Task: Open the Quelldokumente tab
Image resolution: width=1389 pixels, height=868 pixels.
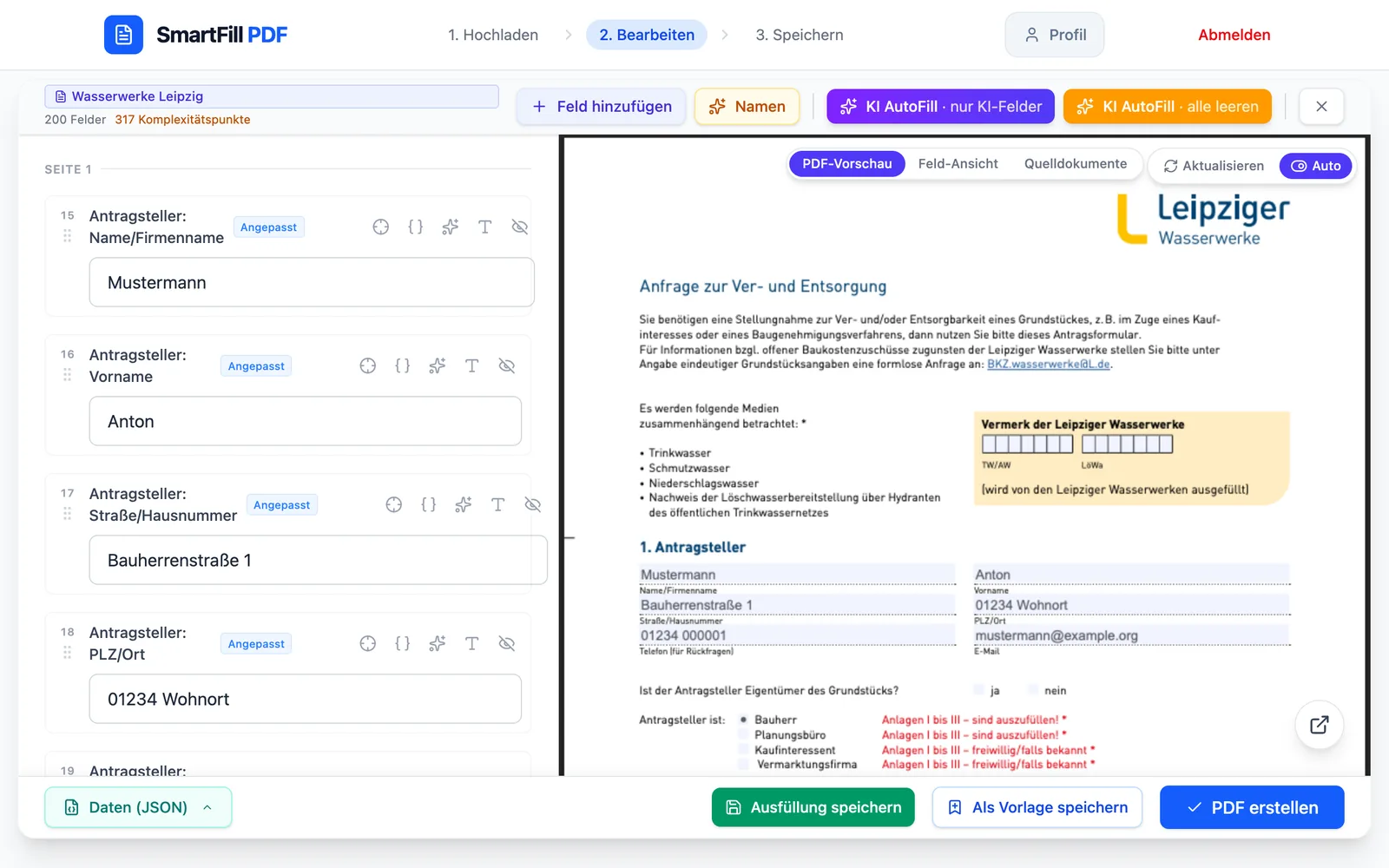Action: pos(1076,164)
